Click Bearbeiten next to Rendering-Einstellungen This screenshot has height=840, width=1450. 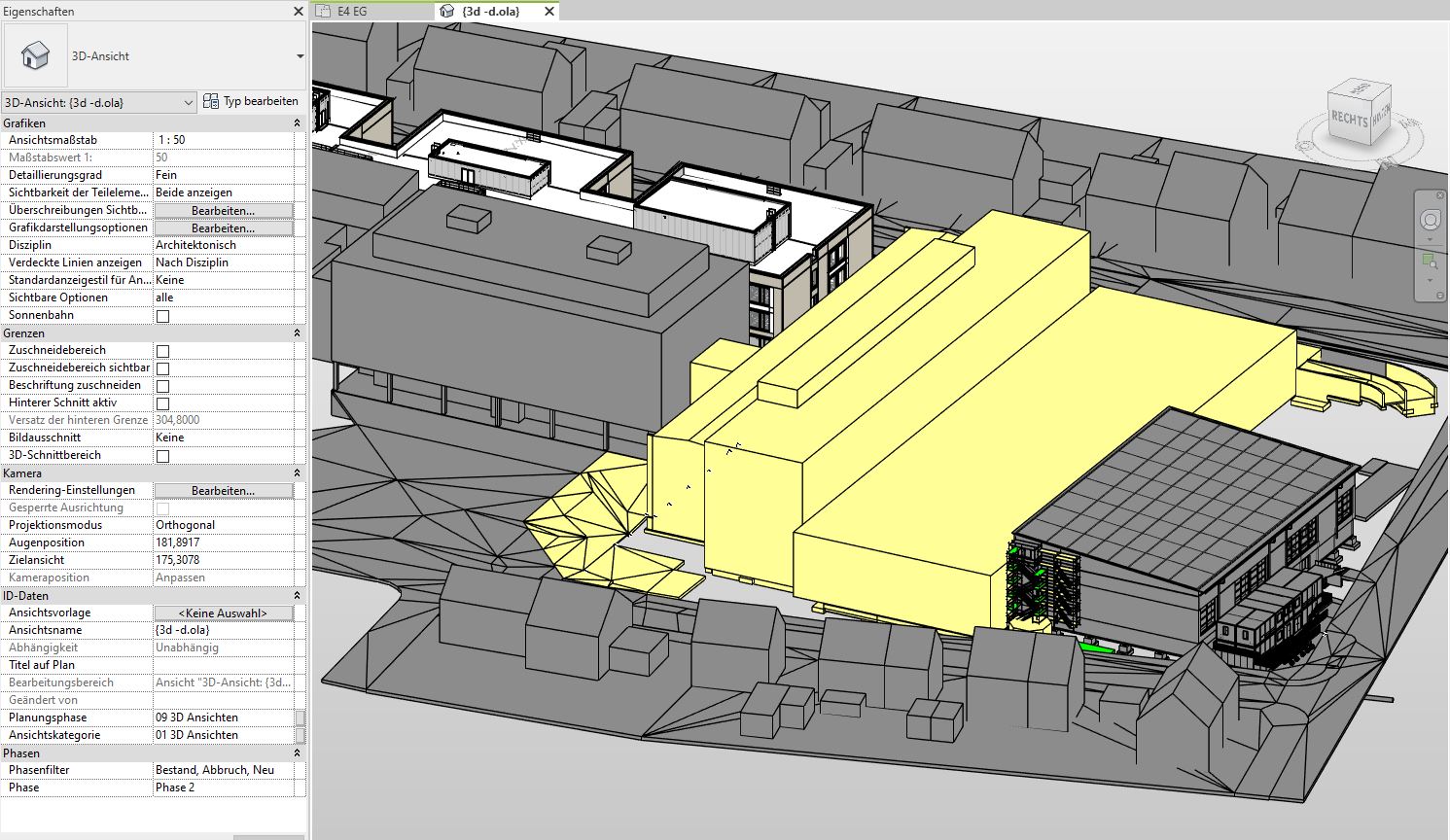click(x=223, y=490)
